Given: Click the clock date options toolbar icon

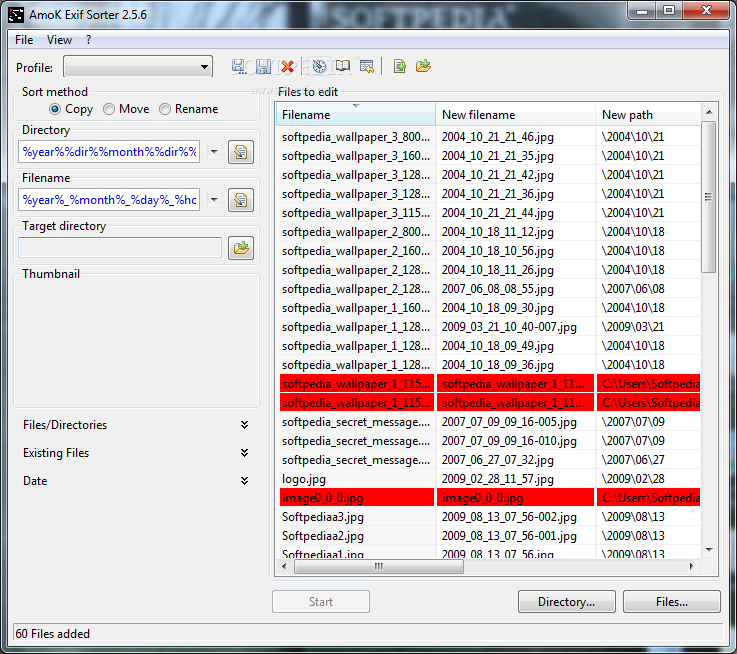Looking at the screenshot, I should click(x=319, y=66).
